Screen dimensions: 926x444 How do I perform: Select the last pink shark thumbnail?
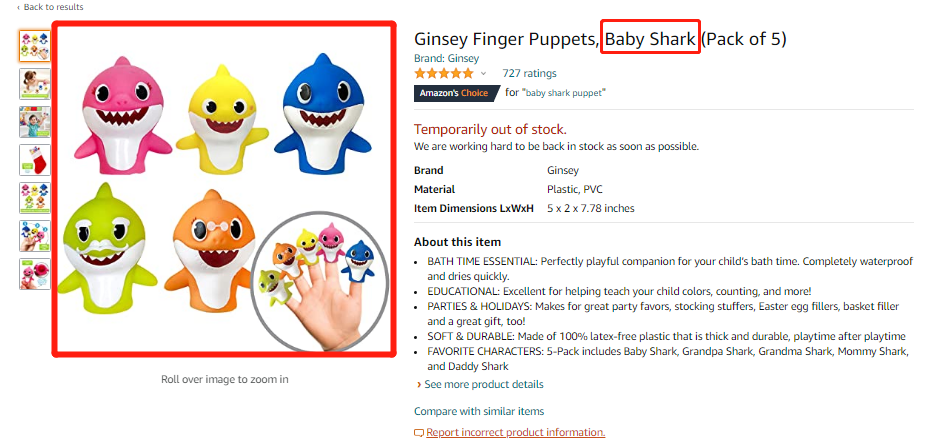pos(34,274)
